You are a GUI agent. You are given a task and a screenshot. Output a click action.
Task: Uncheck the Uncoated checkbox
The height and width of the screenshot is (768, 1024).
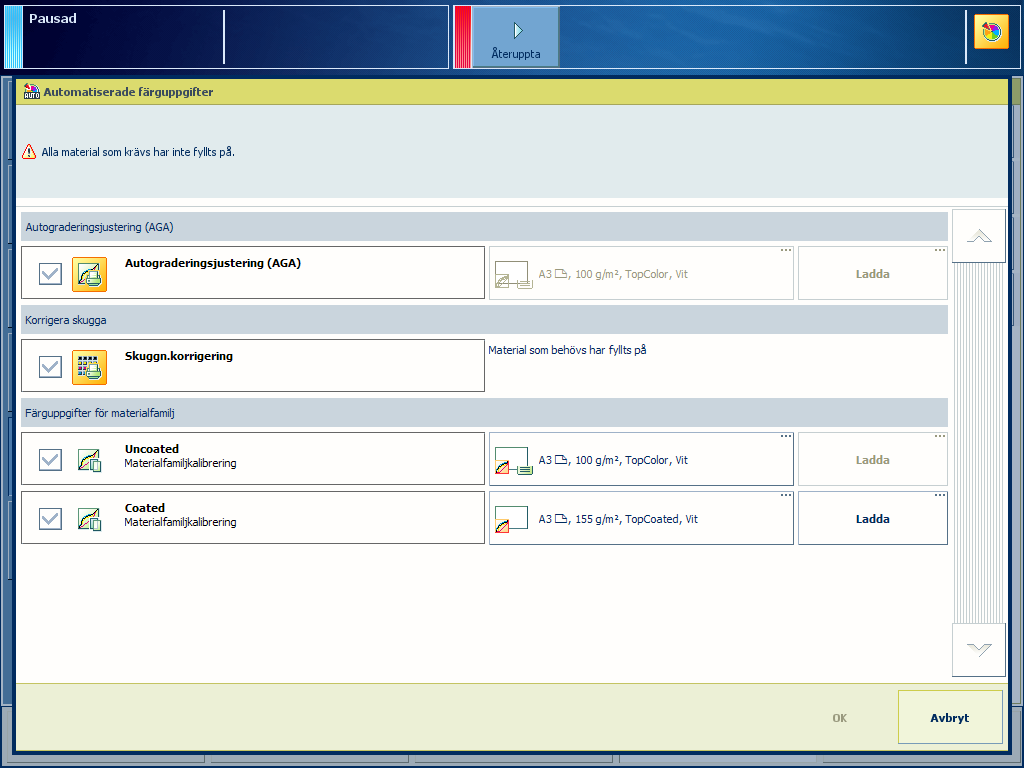(x=50, y=460)
